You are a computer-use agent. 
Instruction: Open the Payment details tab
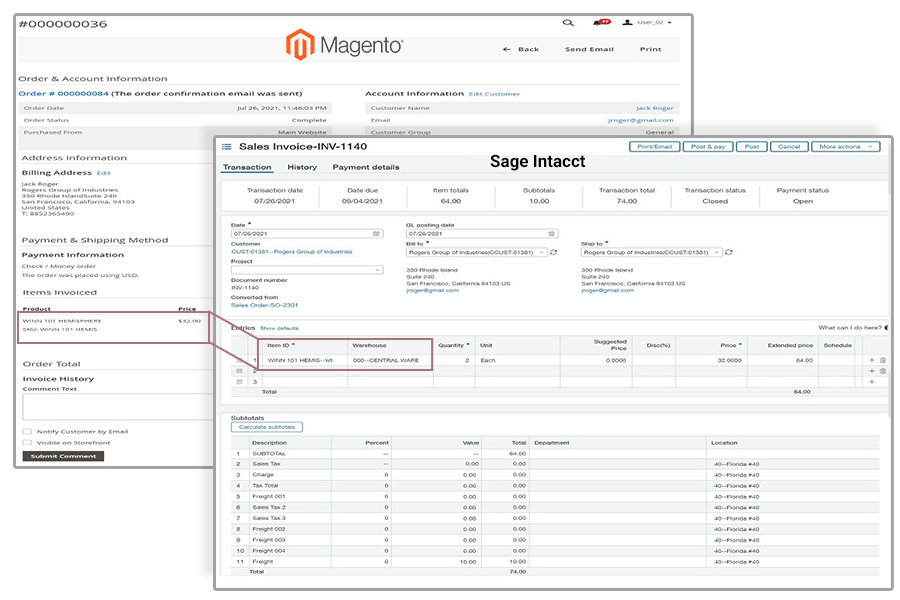pyautogui.click(x=366, y=167)
